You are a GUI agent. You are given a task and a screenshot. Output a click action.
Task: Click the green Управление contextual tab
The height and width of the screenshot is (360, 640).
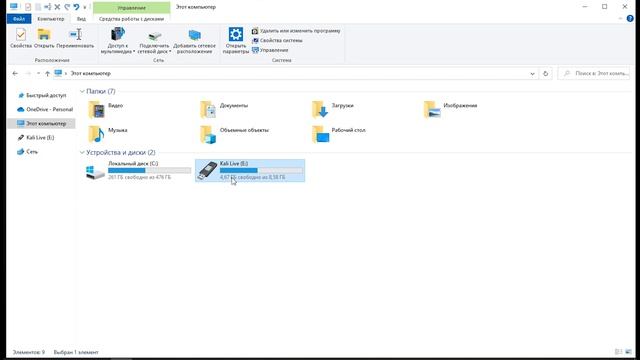click(x=131, y=7)
